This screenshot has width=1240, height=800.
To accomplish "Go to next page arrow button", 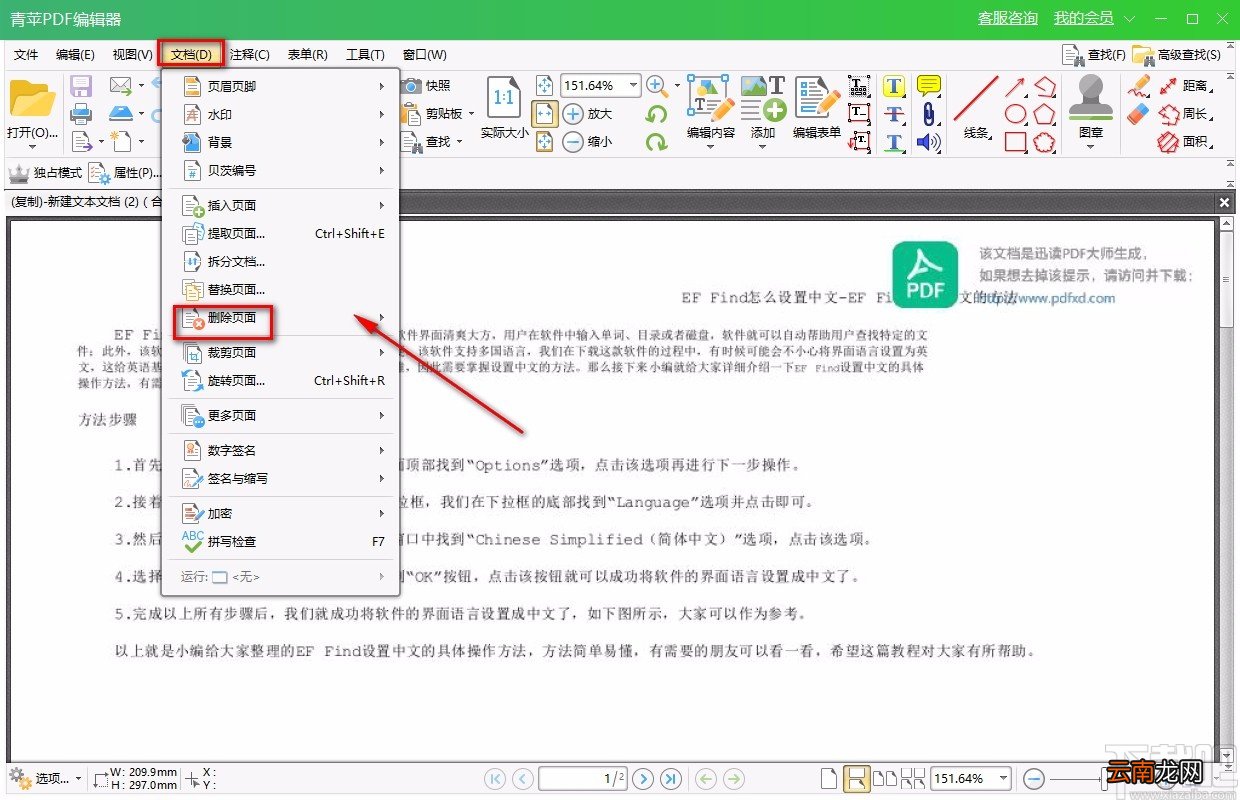I will click(644, 778).
